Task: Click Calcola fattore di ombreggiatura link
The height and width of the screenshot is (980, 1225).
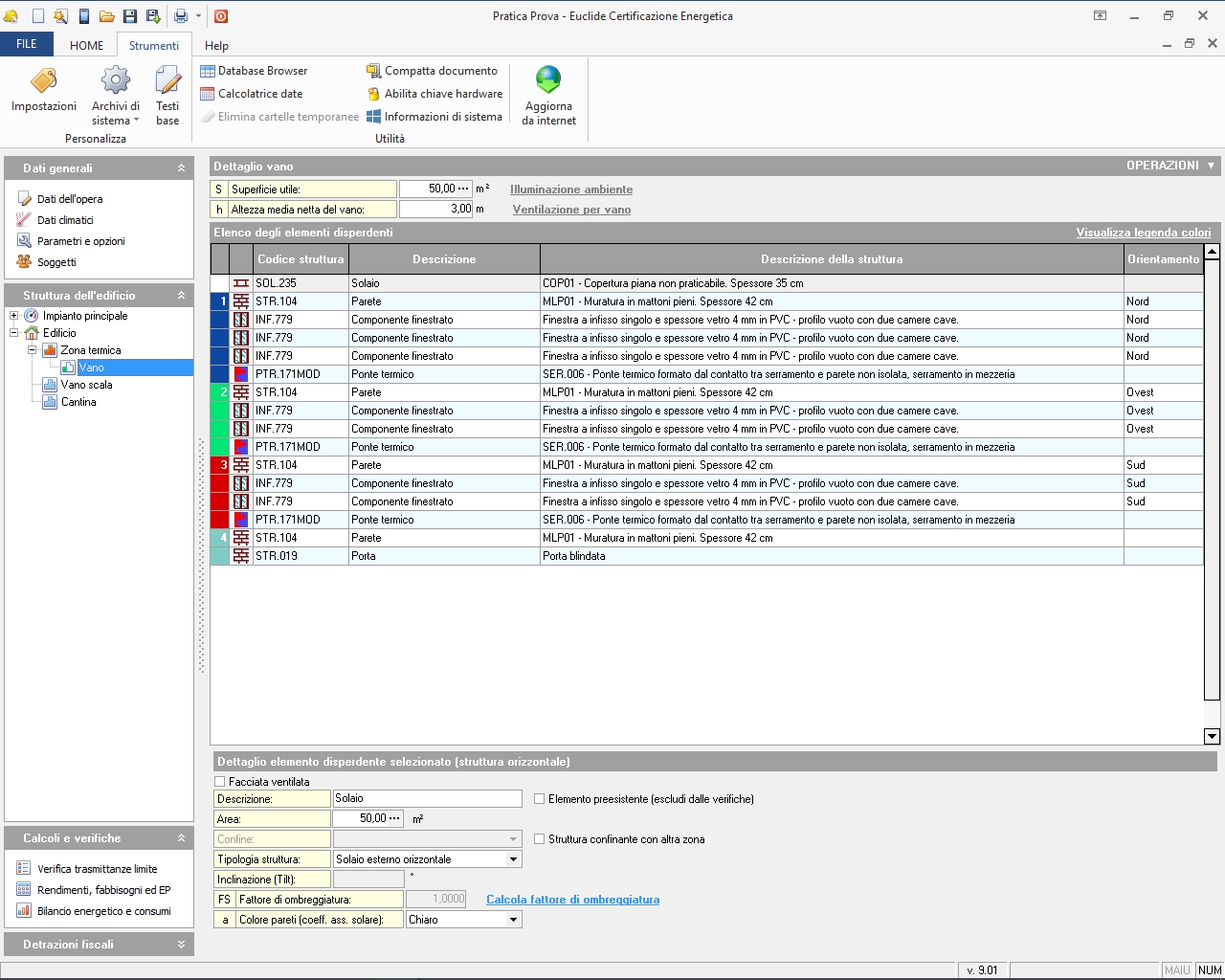Action: pyautogui.click(x=572, y=900)
